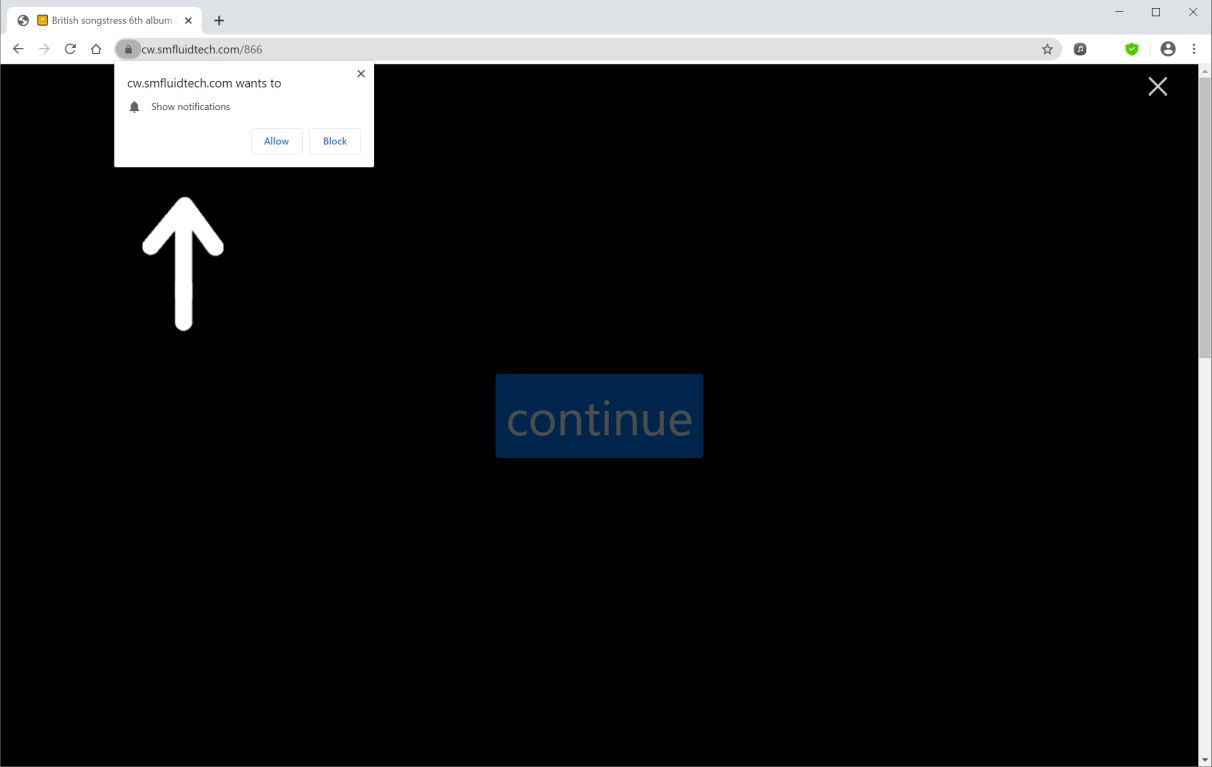Click the forward navigation arrow
The image size is (1212, 767).
44,49
